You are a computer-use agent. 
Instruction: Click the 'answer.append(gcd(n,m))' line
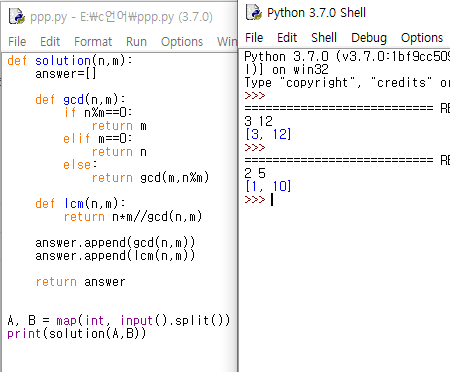pyautogui.click(x=115, y=243)
